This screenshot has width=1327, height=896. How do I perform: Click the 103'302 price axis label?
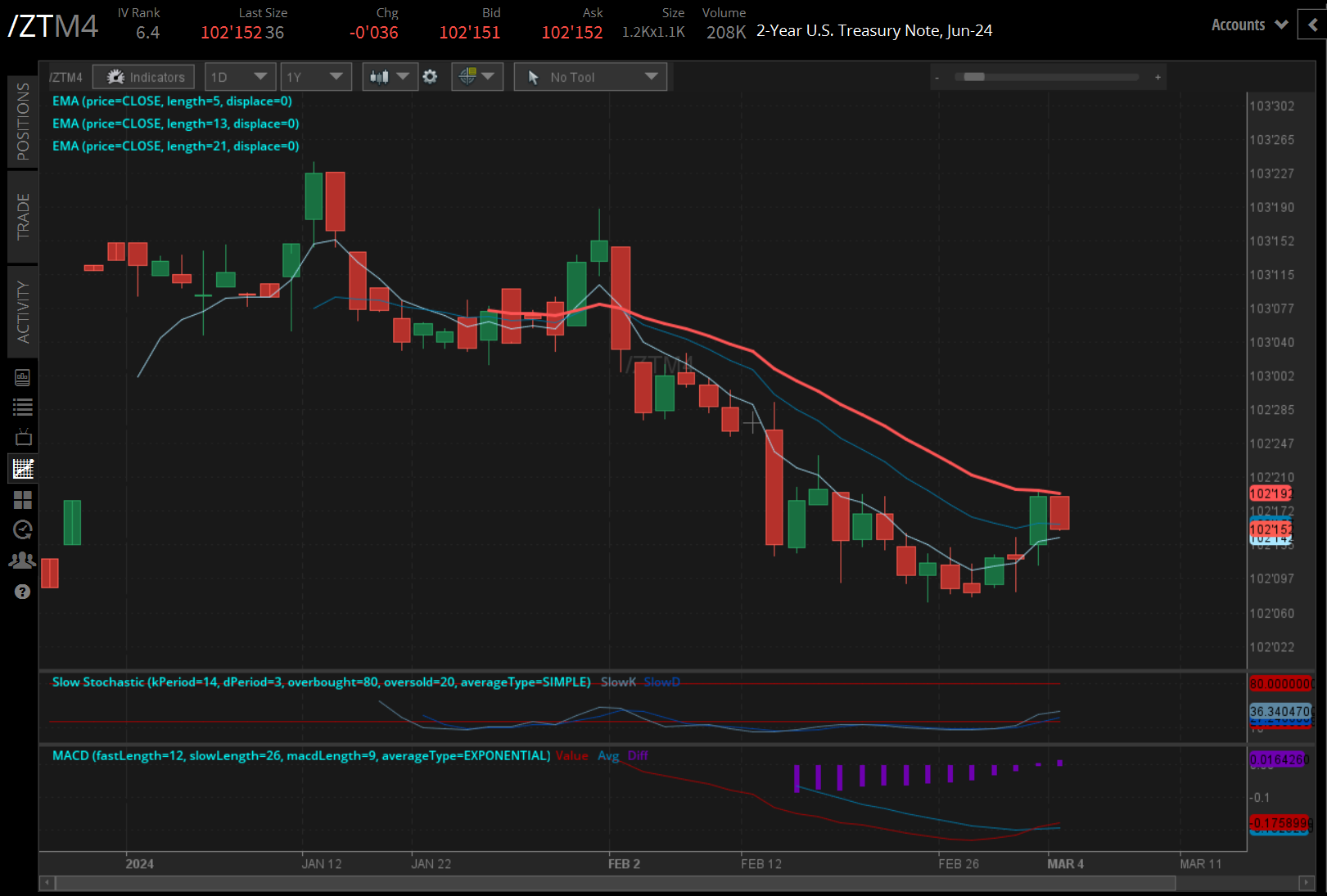1272,106
